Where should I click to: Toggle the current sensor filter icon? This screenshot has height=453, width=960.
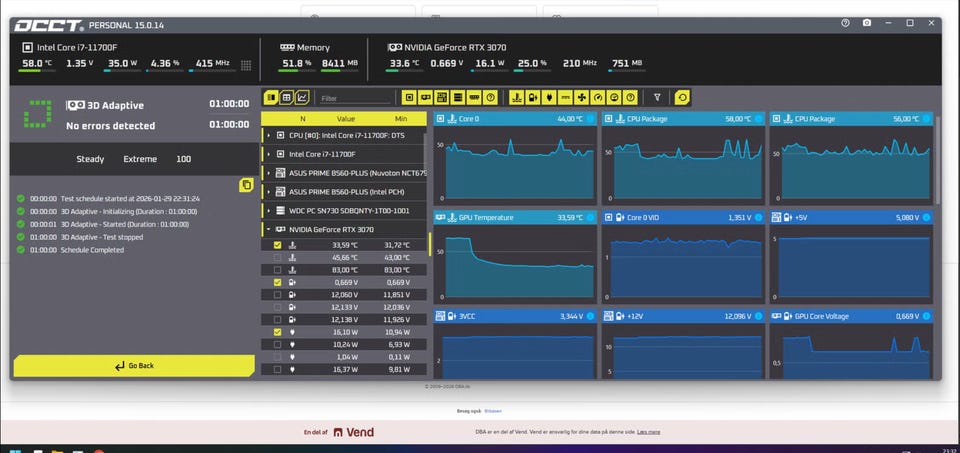[566, 97]
